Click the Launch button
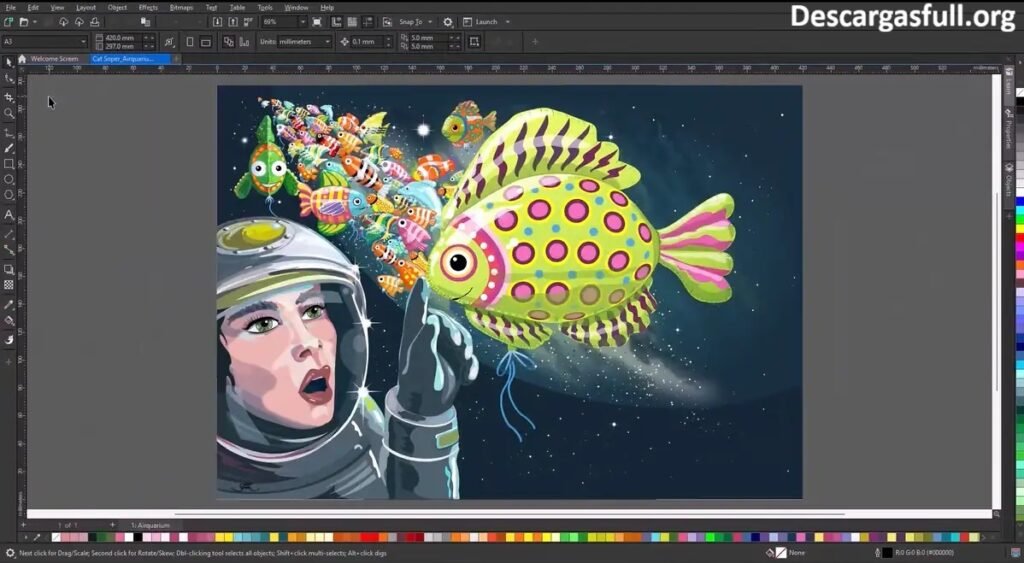 click(486, 22)
